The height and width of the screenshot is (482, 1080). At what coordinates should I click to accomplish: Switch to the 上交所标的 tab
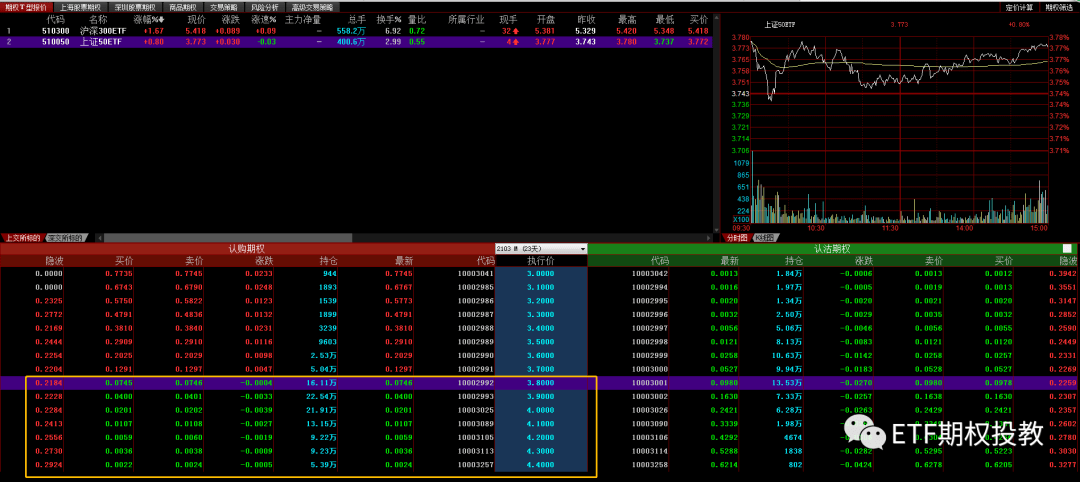[23, 238]
